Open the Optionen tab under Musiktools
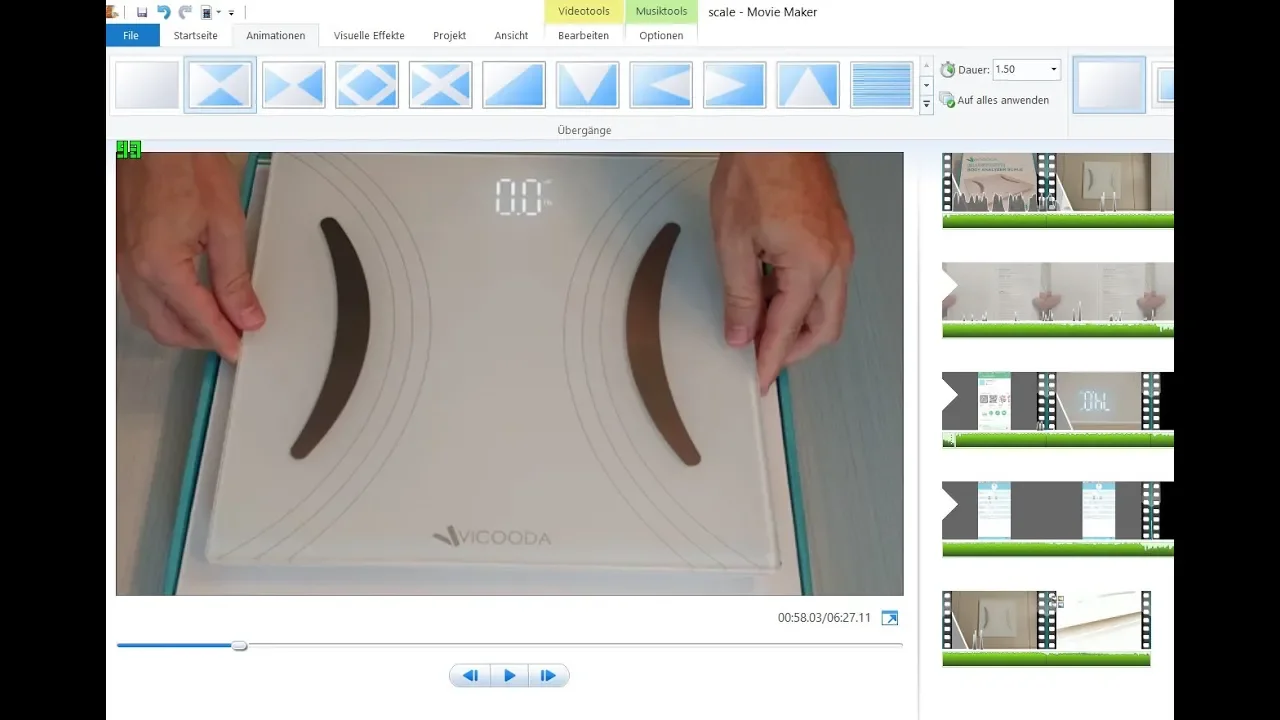Viewport: 1280px width, 720px height. tap(661, 35)
